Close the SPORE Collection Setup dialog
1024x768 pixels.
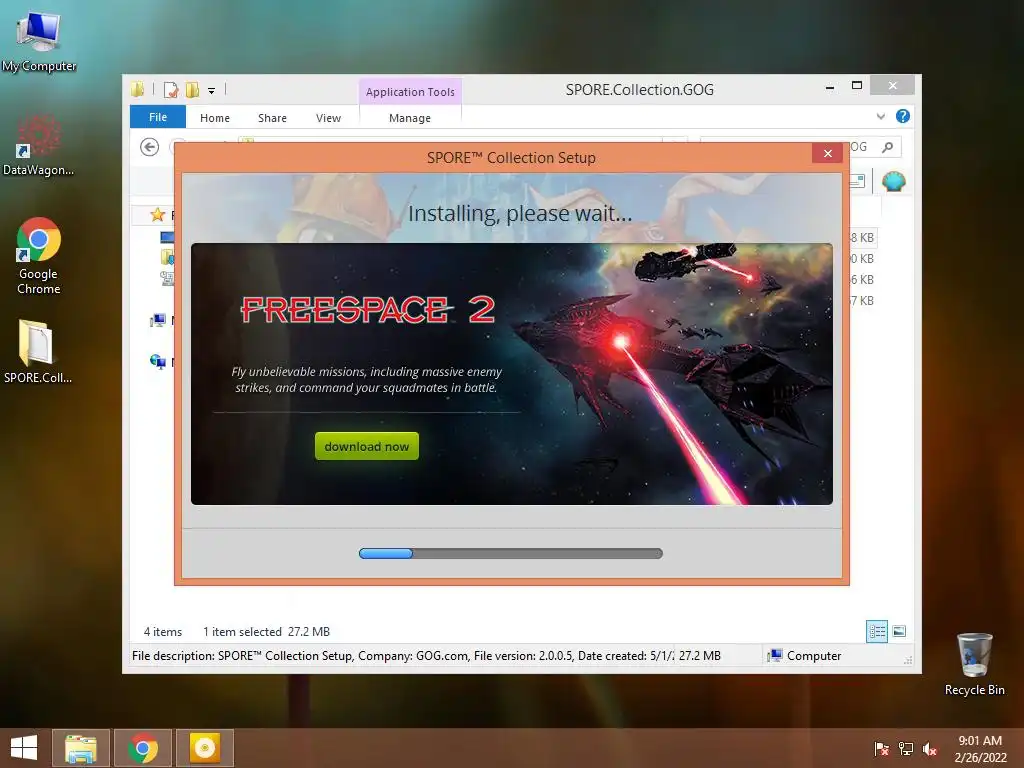(827, 153)
